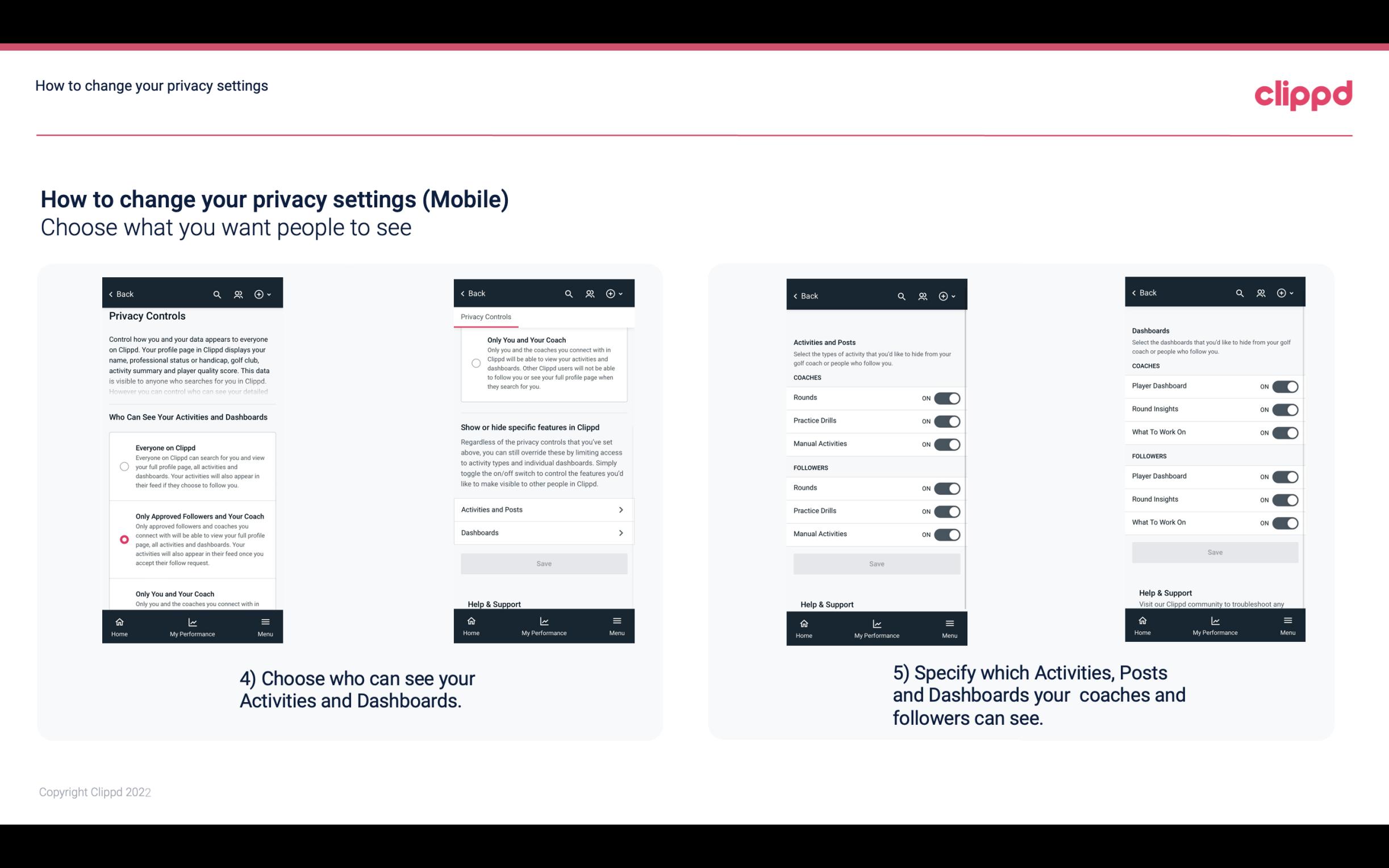Viewport: 1389px width, 868px height.
Task: Click the Menu icon in bottom navigation
Action: pos(264,620)
